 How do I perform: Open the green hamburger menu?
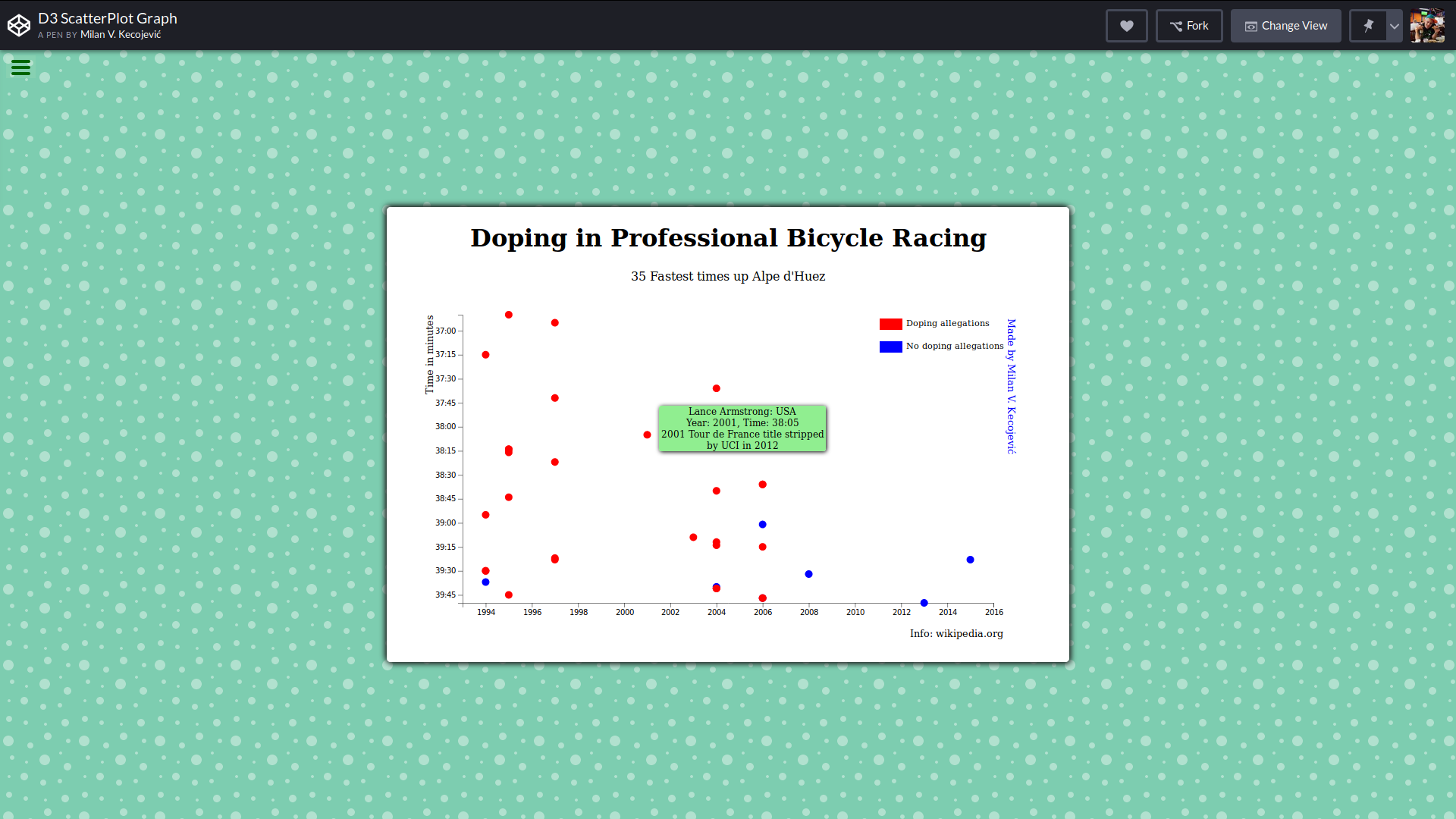coord(20,68)
